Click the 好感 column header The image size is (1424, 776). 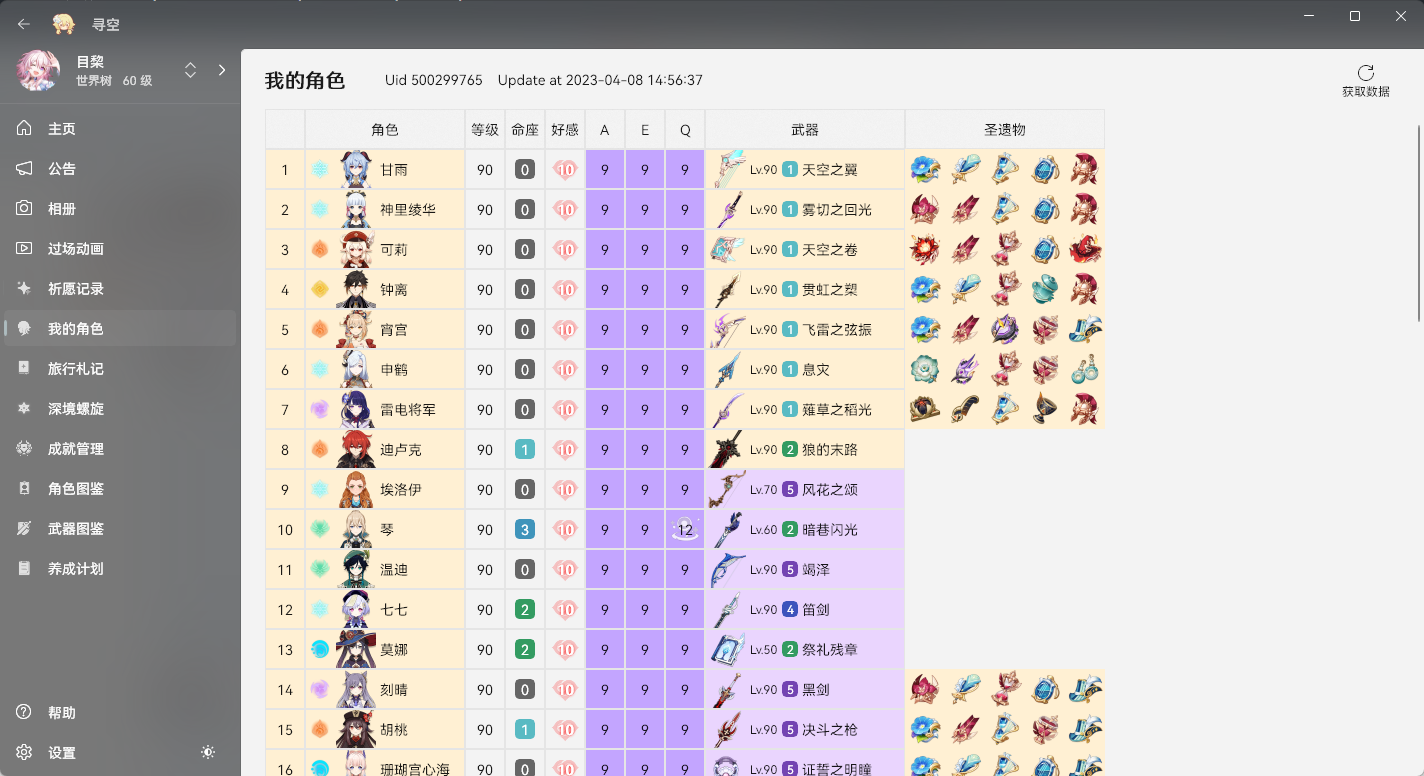click(565, 130)
